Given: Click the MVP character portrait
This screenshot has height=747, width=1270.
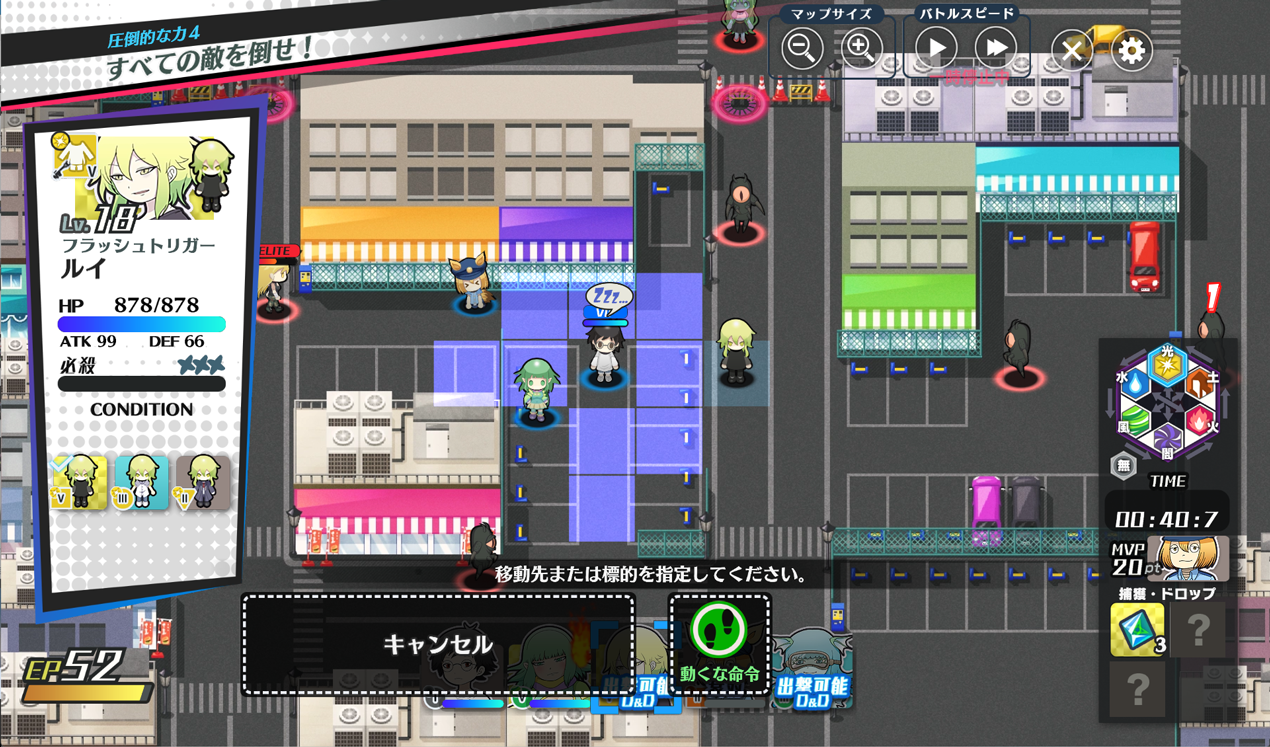Looking at the screenshot, I should [1187, 559].
